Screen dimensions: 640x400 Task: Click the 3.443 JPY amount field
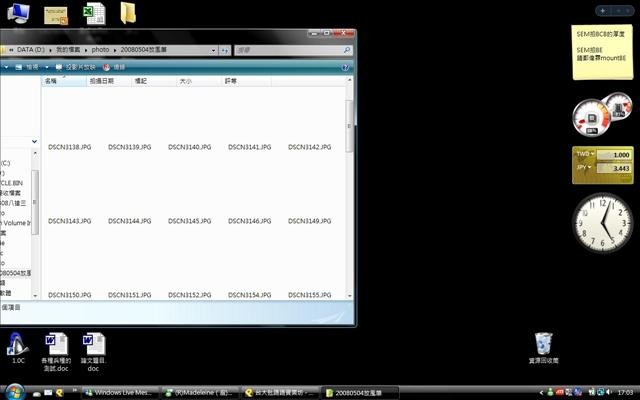coord(614,168)
